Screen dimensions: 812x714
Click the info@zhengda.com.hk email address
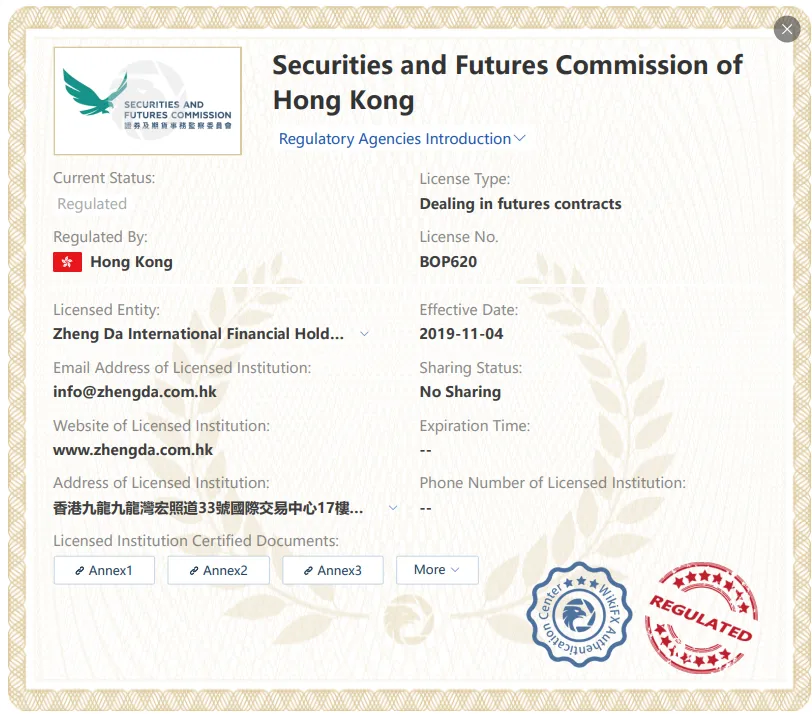135,392
